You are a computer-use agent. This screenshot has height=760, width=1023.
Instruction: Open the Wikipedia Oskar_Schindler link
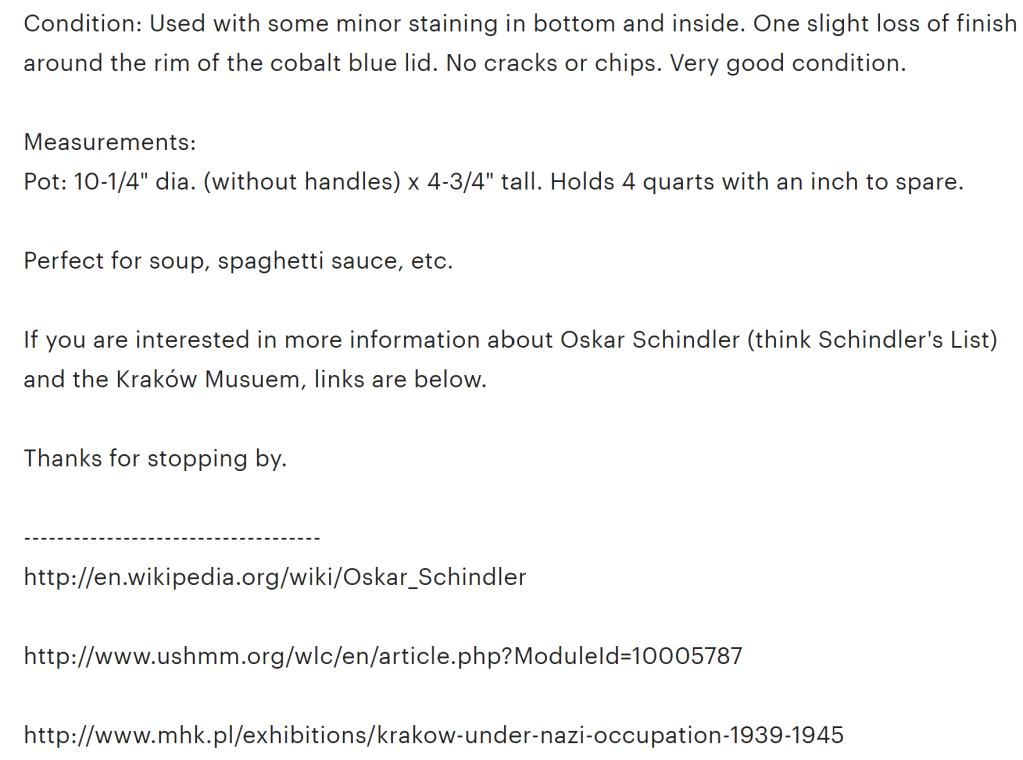point(275,577)
